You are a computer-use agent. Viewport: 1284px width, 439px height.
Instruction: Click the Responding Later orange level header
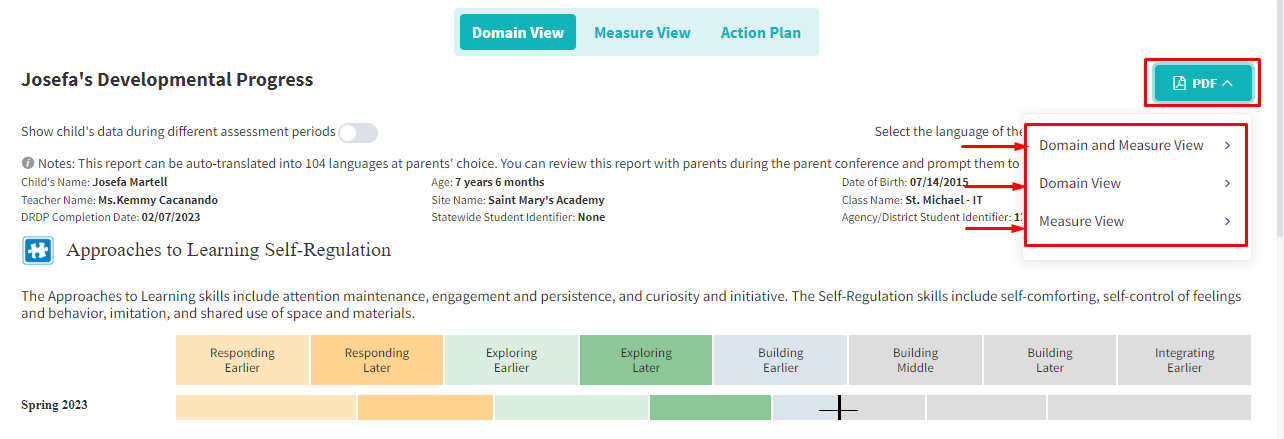tap(377, 360)
